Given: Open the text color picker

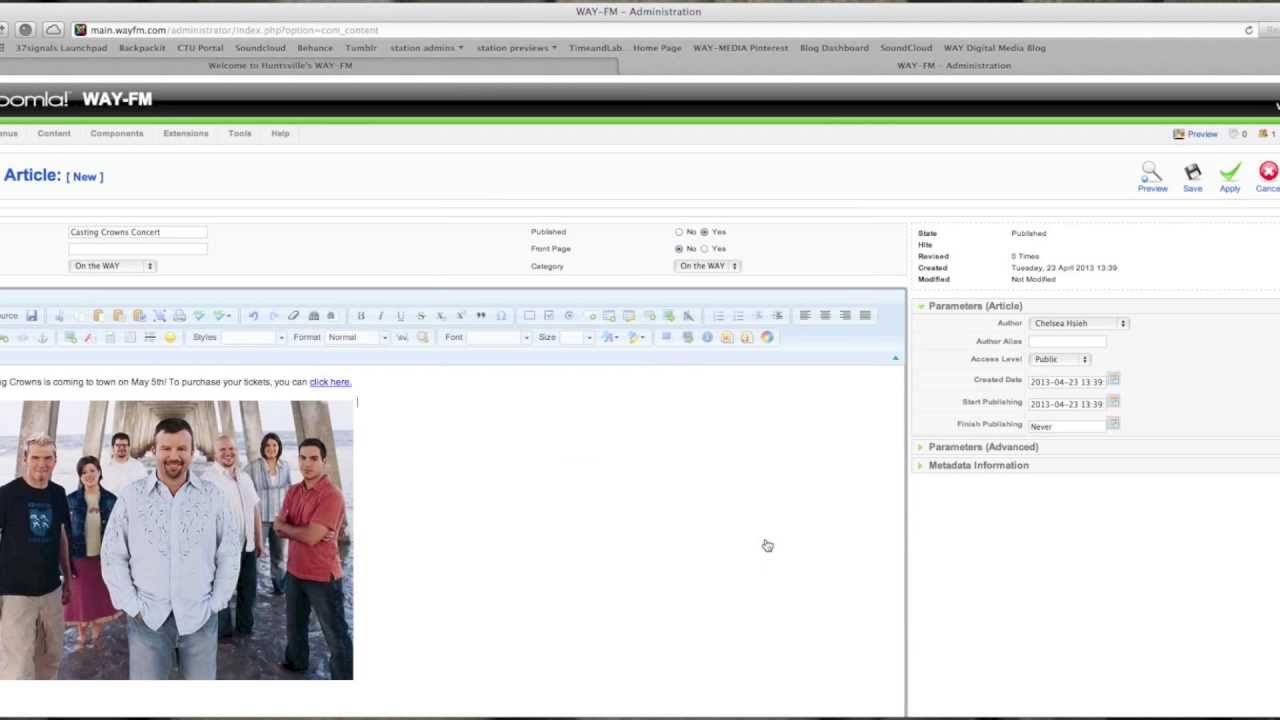Looking at the screenshot, I should tap(609, 337).
